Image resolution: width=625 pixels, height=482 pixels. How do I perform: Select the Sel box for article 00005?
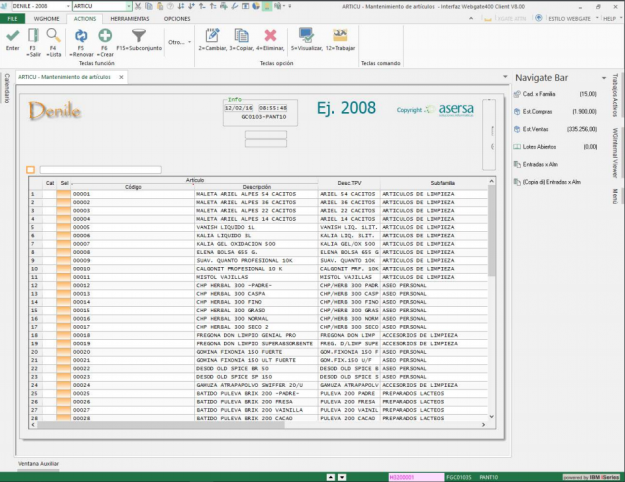[x=64, y=227]
